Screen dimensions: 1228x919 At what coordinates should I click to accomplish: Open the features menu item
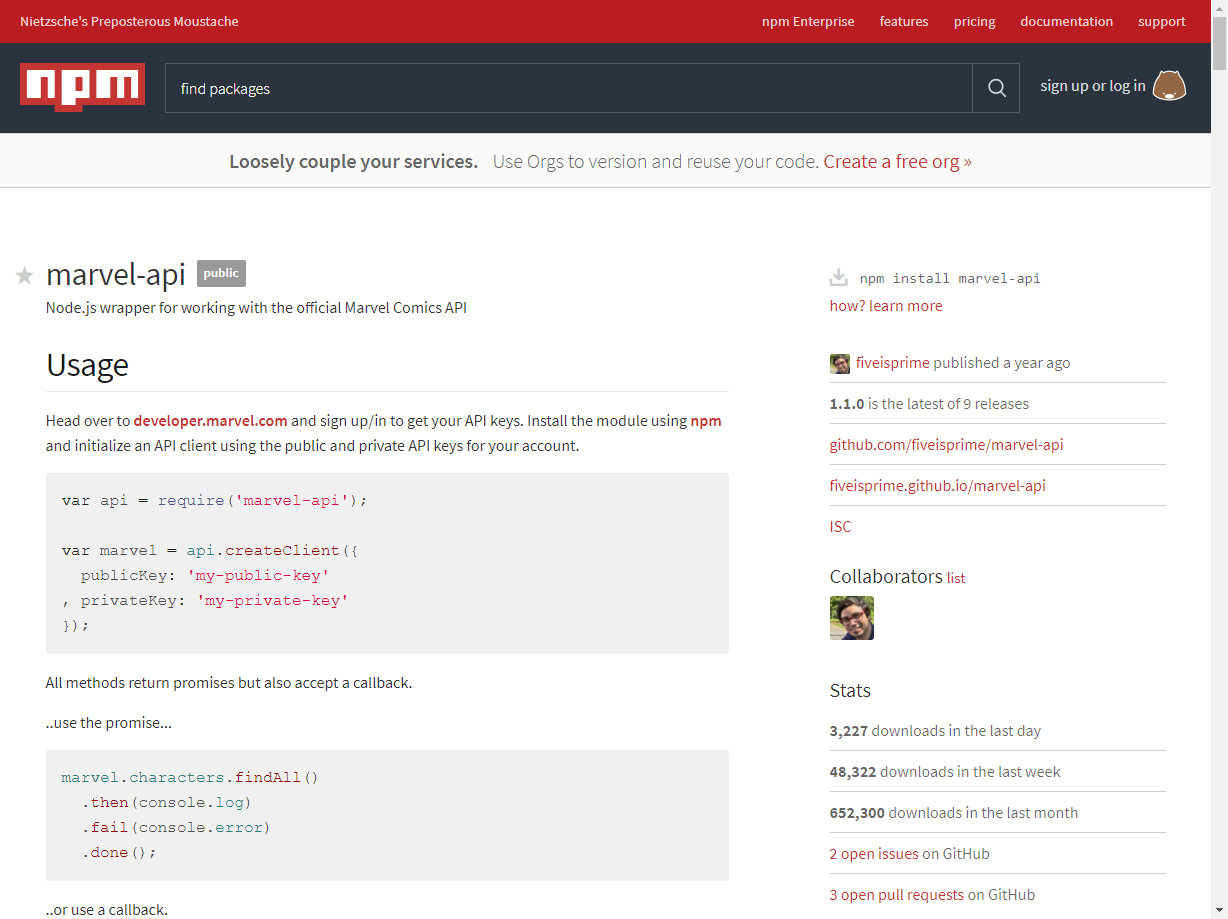[904, 21]
